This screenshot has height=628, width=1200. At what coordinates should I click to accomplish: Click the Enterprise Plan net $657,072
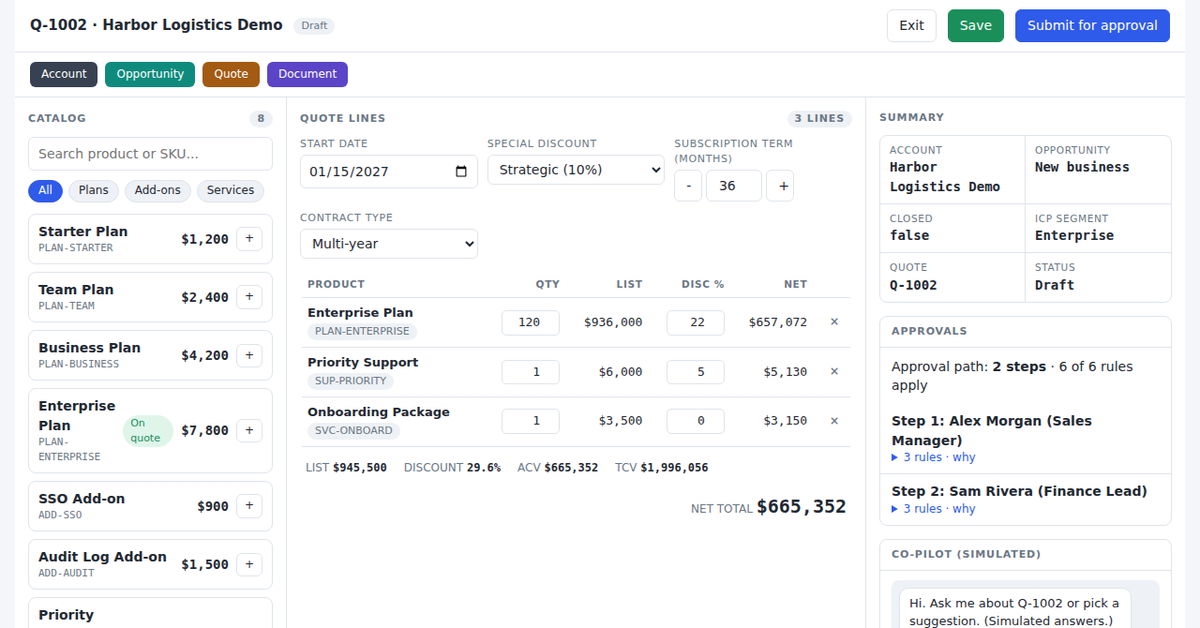pos(777,322)
